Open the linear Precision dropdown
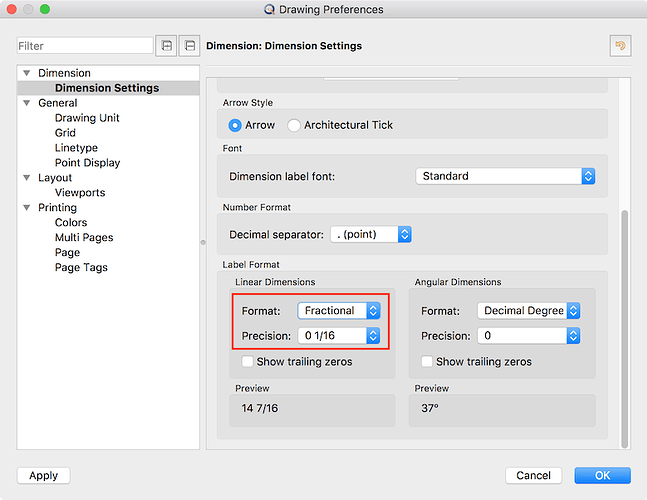This screenshot has height=500, width=647. (x=339, y=336)
